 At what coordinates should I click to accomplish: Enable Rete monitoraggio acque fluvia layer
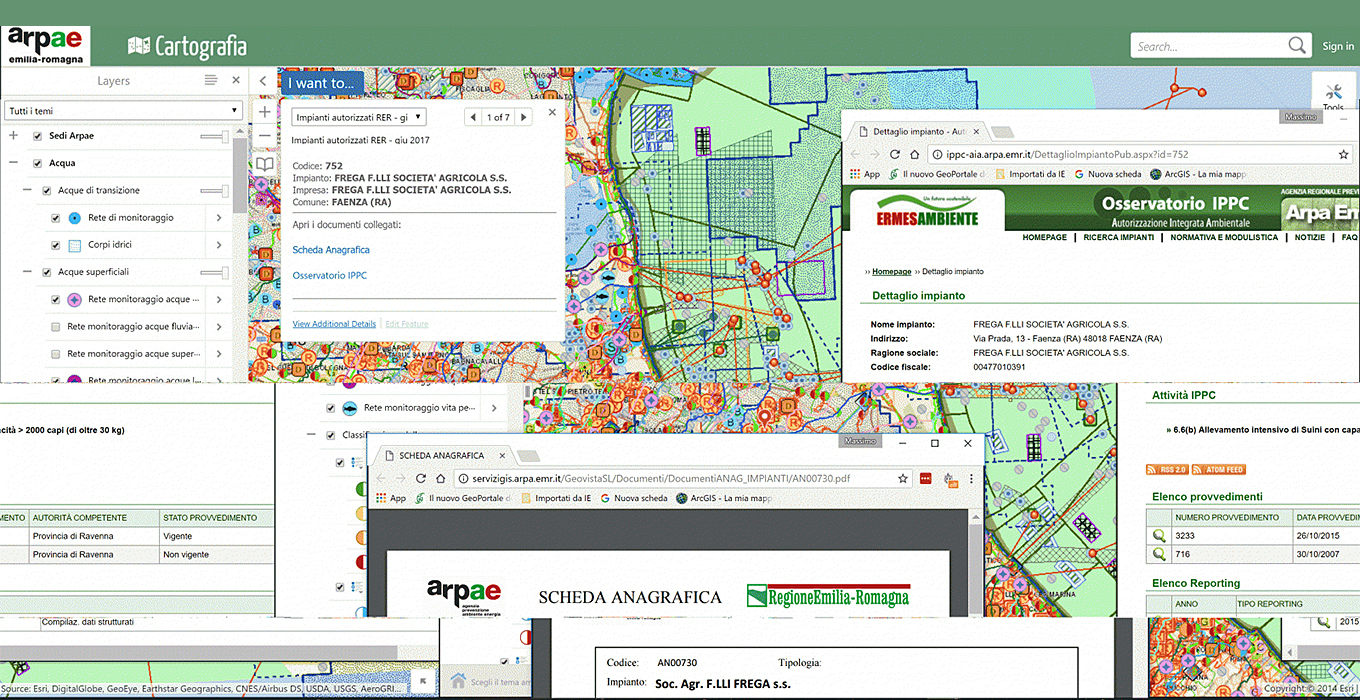[56, 326]
